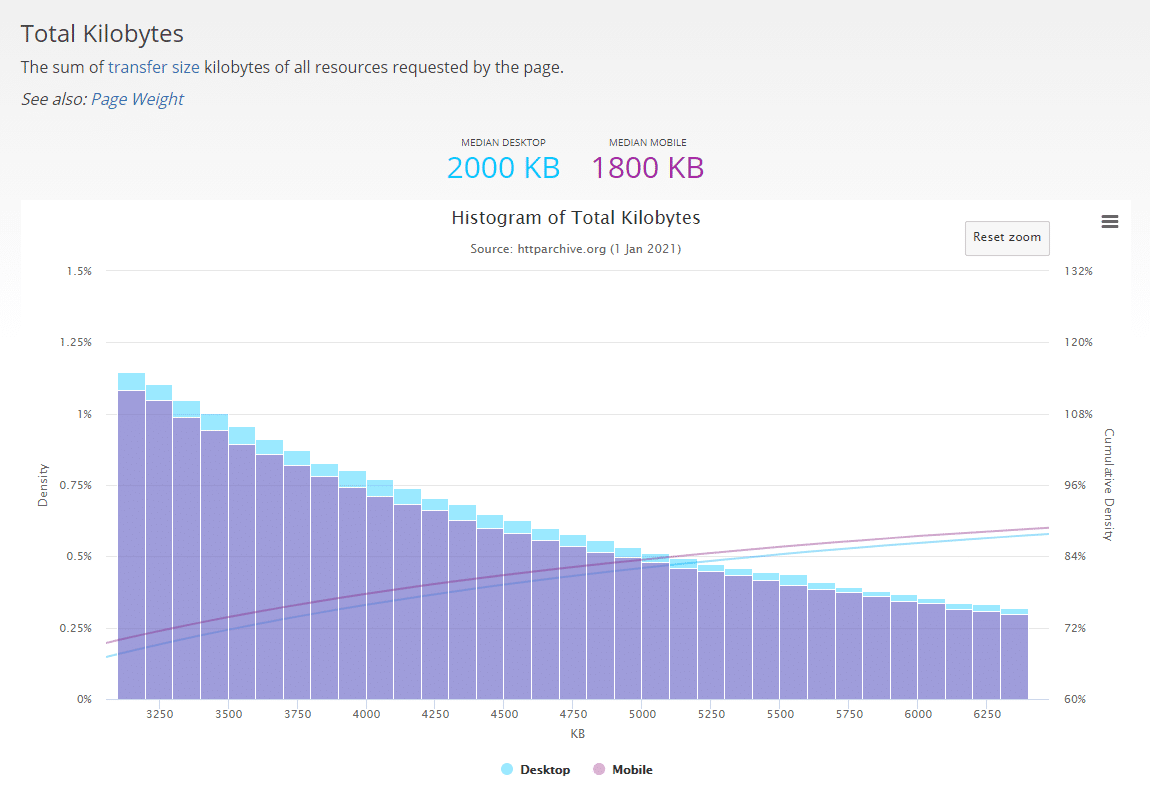Click the 'Density' left axis title

point(43,485)
